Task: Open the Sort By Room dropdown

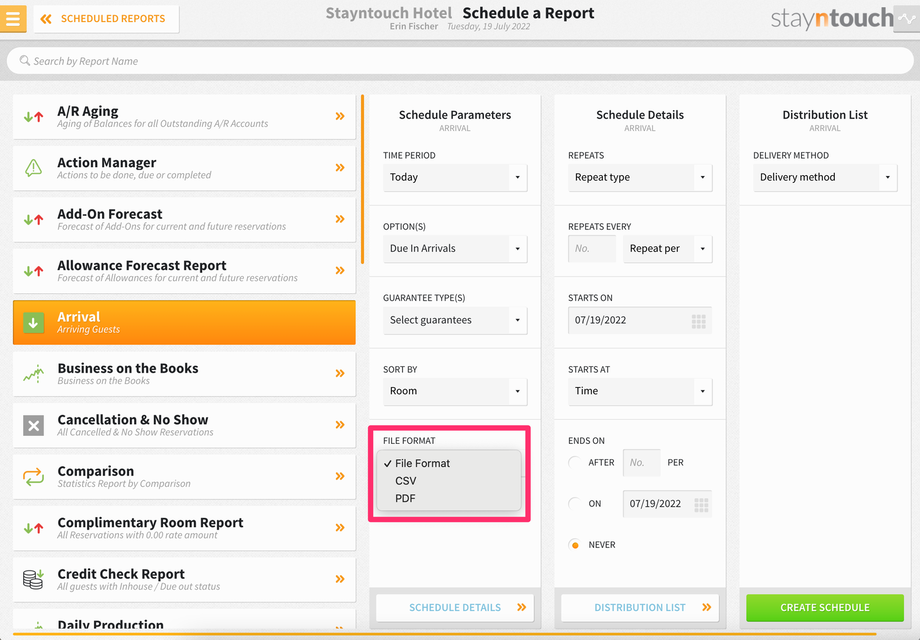Action: tap(455, 391)
